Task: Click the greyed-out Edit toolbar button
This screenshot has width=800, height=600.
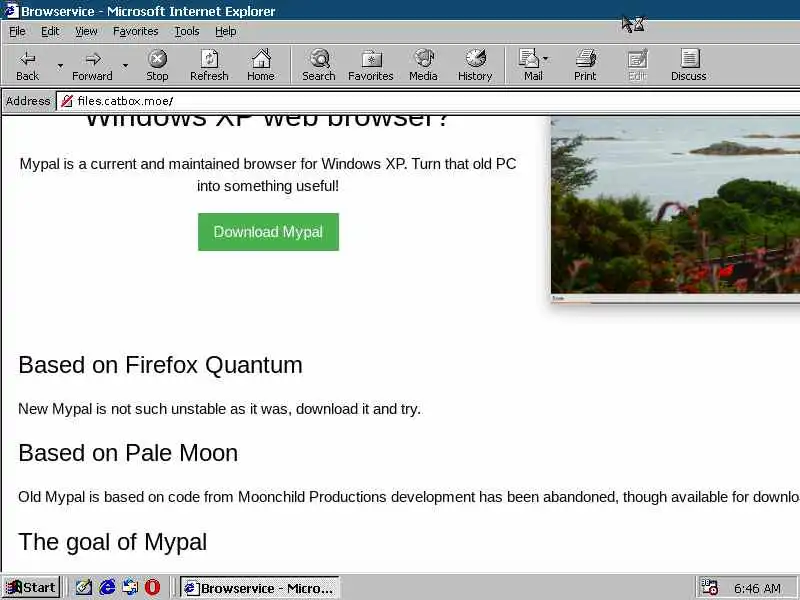Action: point(637,65)
